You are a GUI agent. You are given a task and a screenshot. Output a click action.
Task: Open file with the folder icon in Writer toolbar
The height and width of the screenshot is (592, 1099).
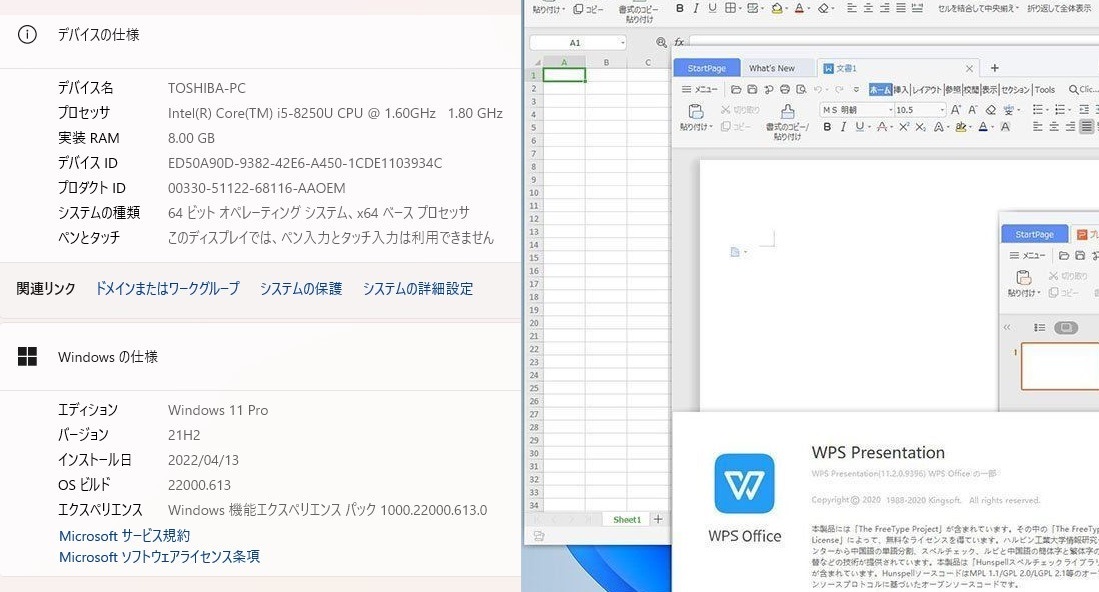click(735, 90)
